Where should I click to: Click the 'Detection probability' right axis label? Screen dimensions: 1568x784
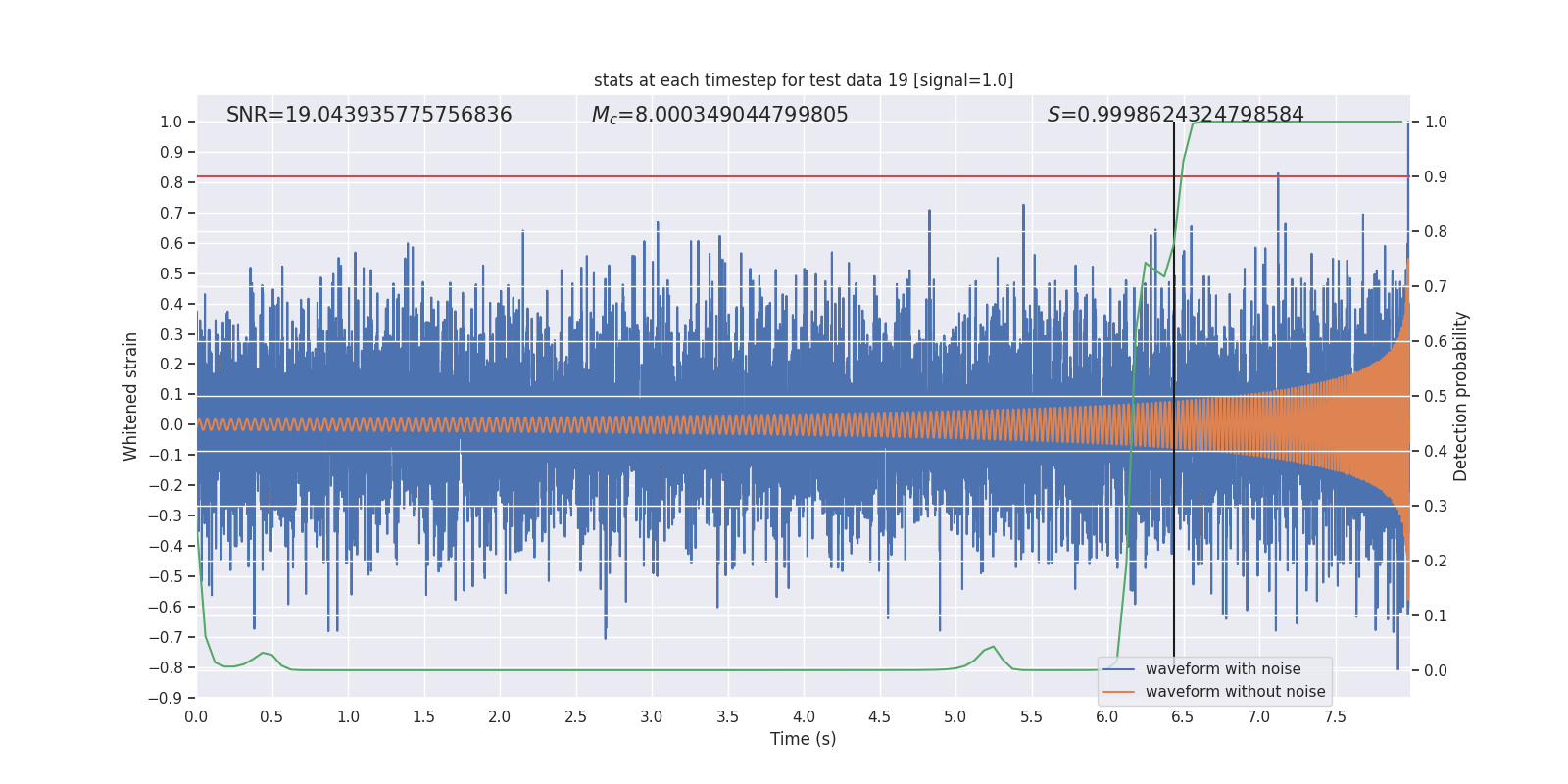1461,396
